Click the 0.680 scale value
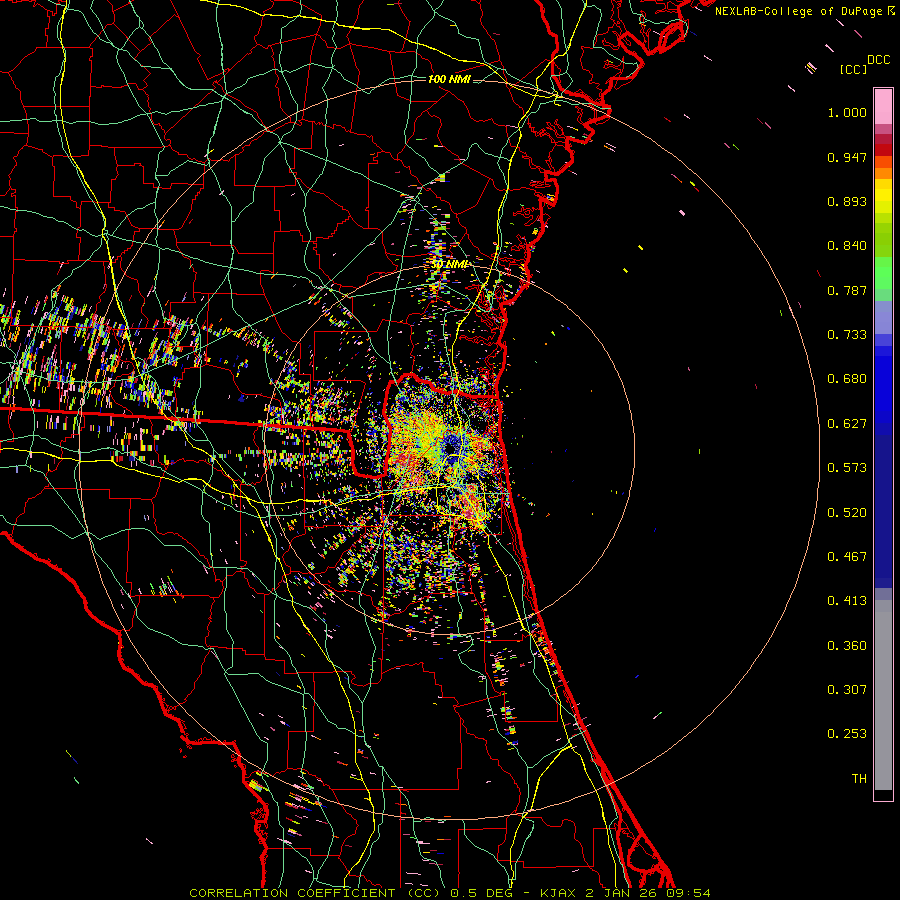Screen dimensions: 900x900 coord(847,379)
